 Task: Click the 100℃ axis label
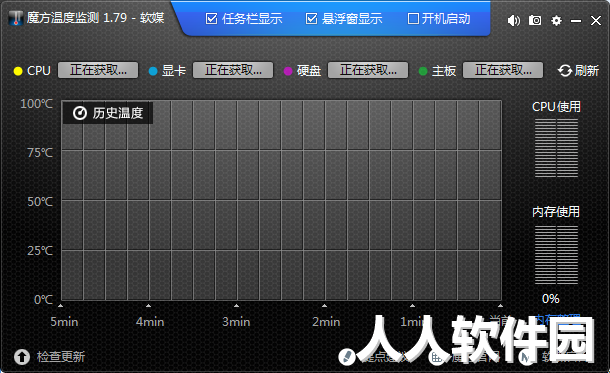coord(37,104)
